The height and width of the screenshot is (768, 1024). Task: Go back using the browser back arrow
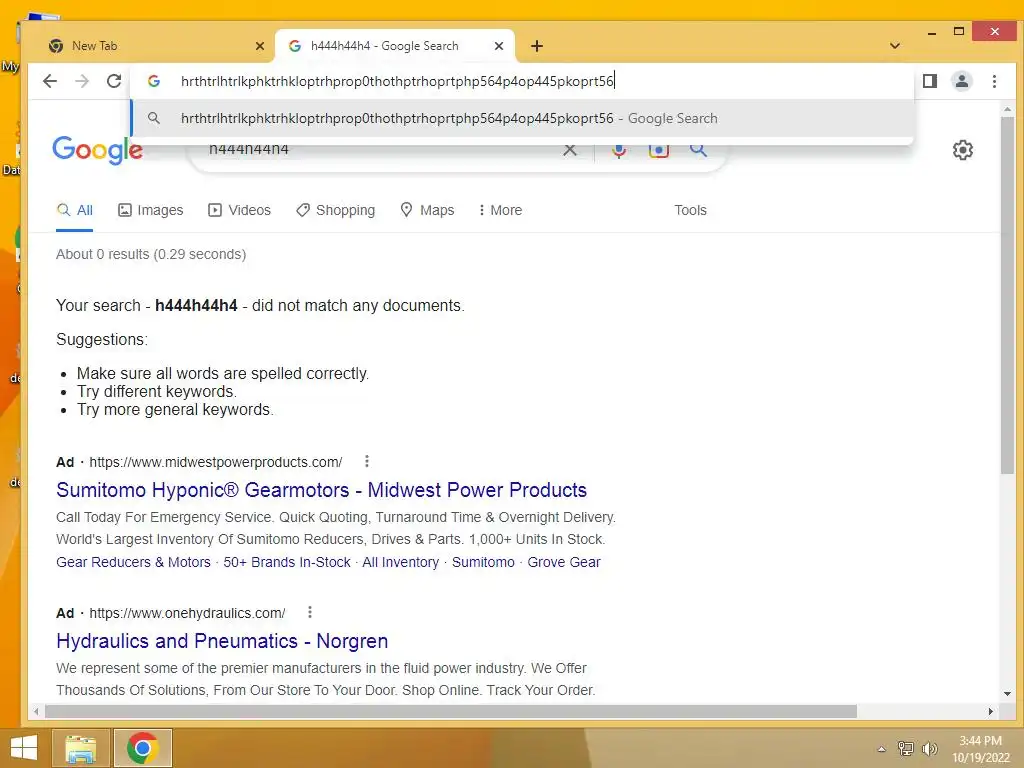[50, 81]
